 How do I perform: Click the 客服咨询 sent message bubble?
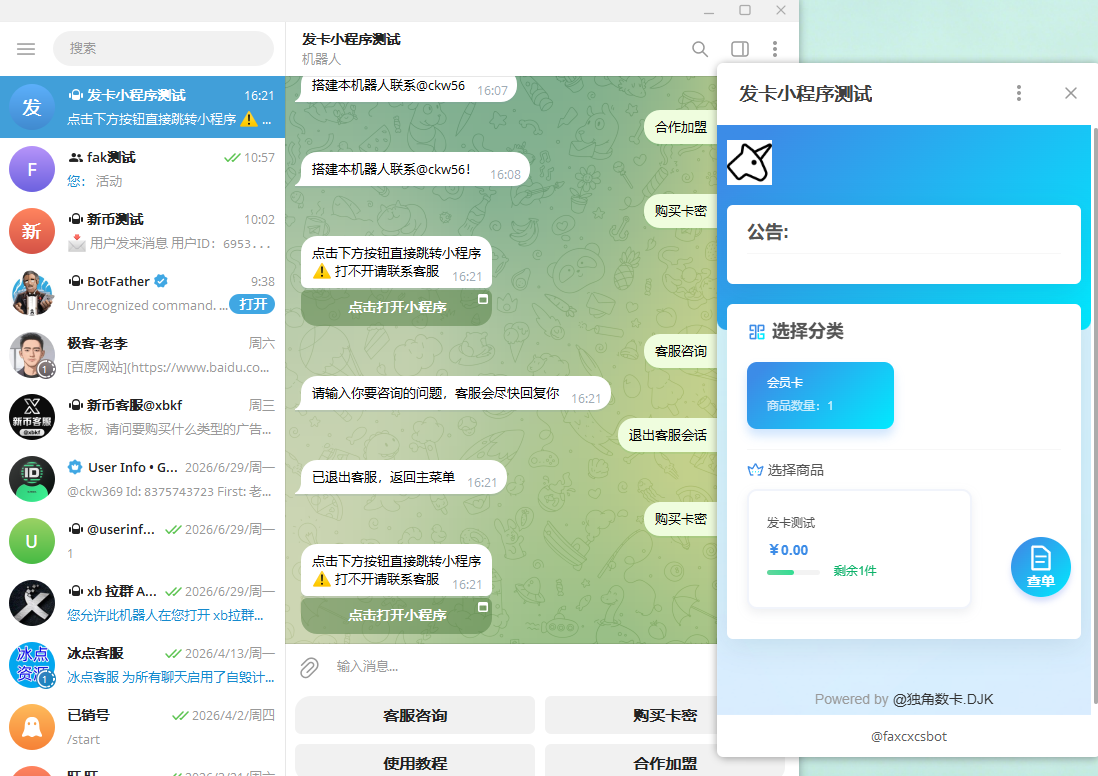[x=680, y=351]
